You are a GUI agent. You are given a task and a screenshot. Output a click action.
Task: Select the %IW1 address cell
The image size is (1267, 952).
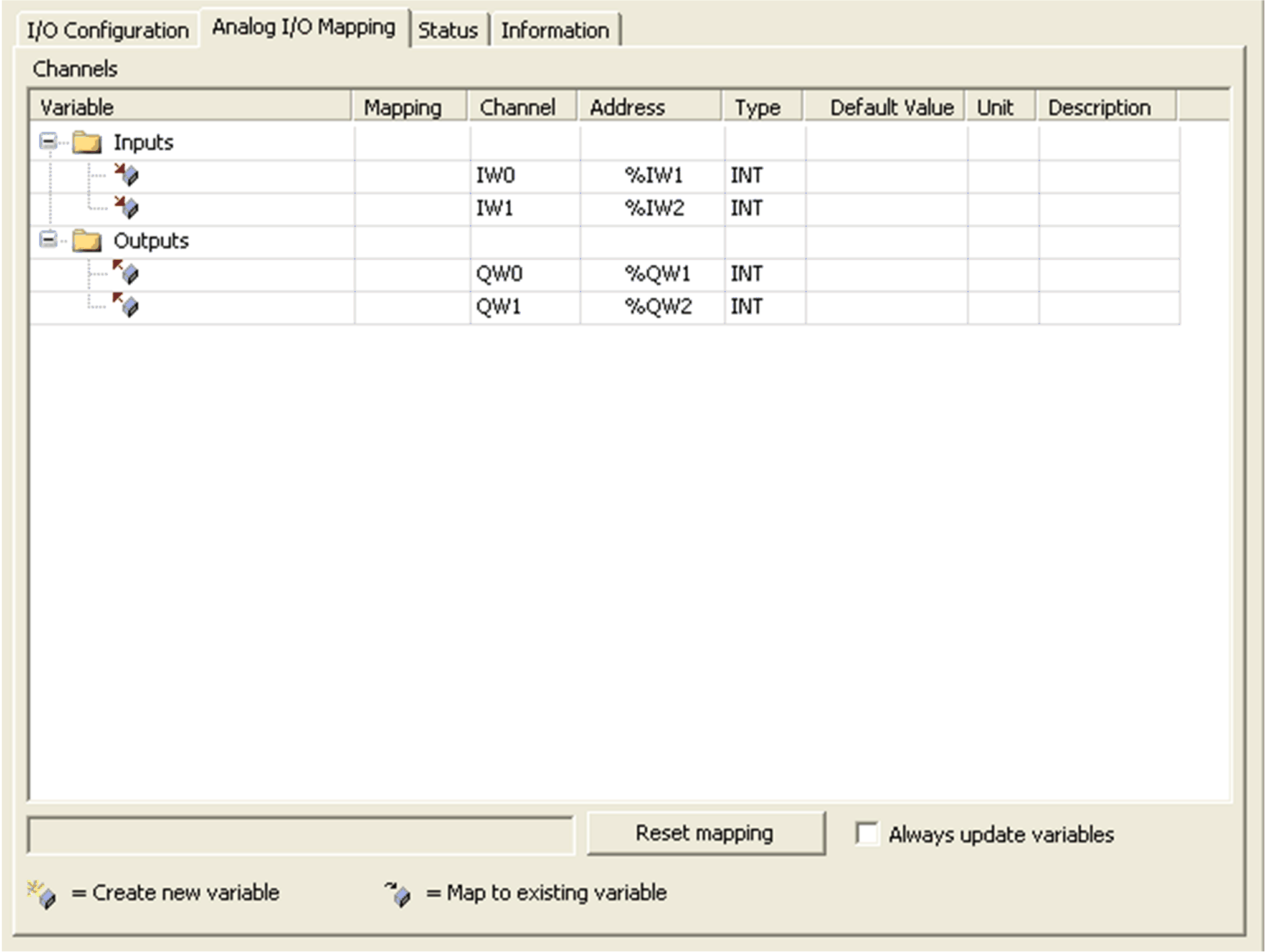click(x=653, y=175)
